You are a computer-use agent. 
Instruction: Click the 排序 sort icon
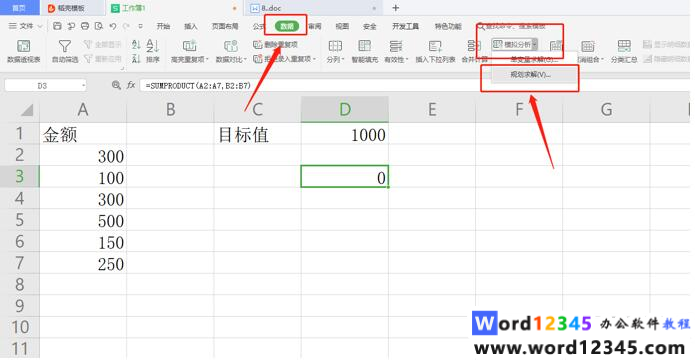pyautogui.click(x=152, y=46)
